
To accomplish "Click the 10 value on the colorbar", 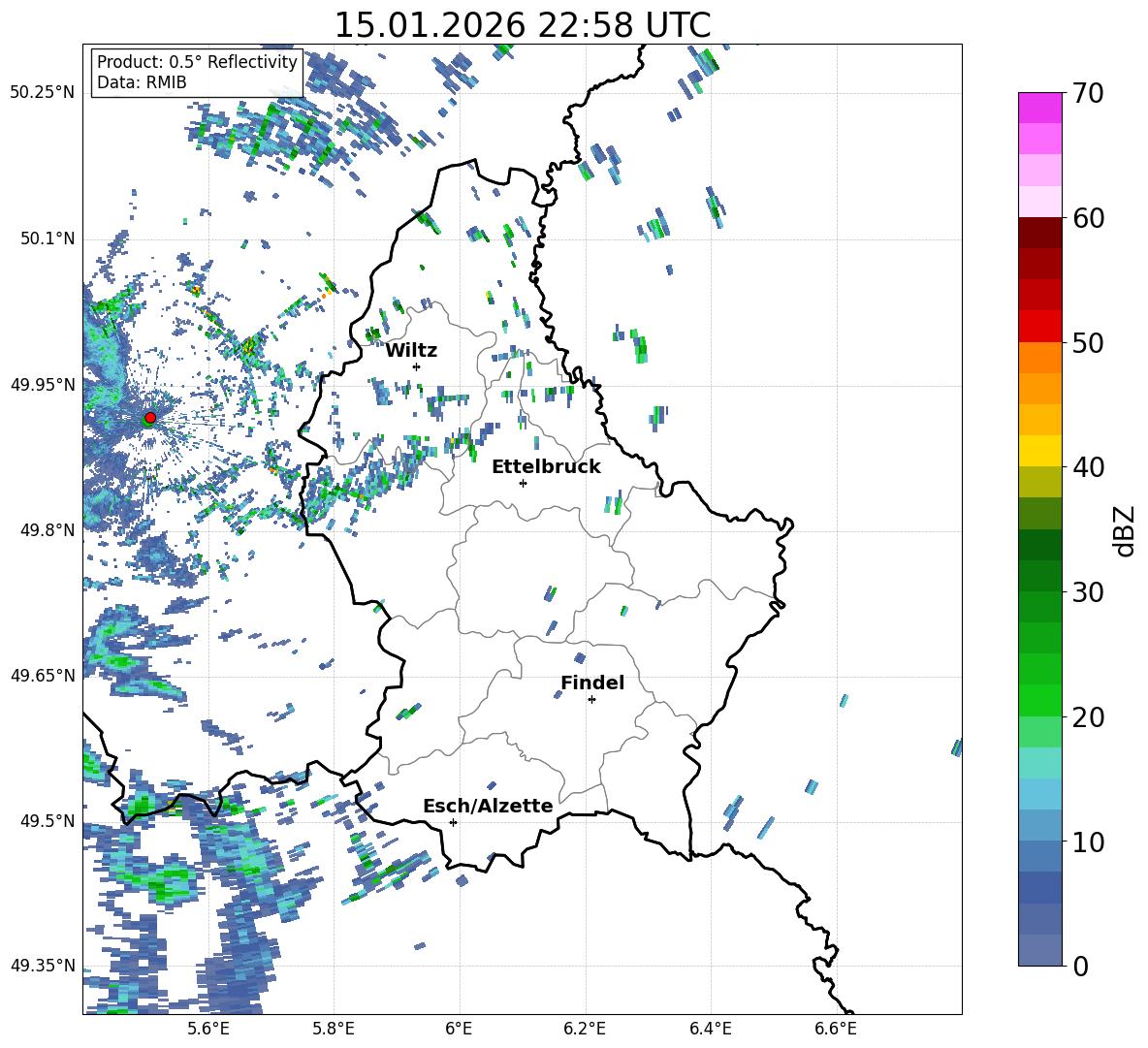I will pos(1088,842).
